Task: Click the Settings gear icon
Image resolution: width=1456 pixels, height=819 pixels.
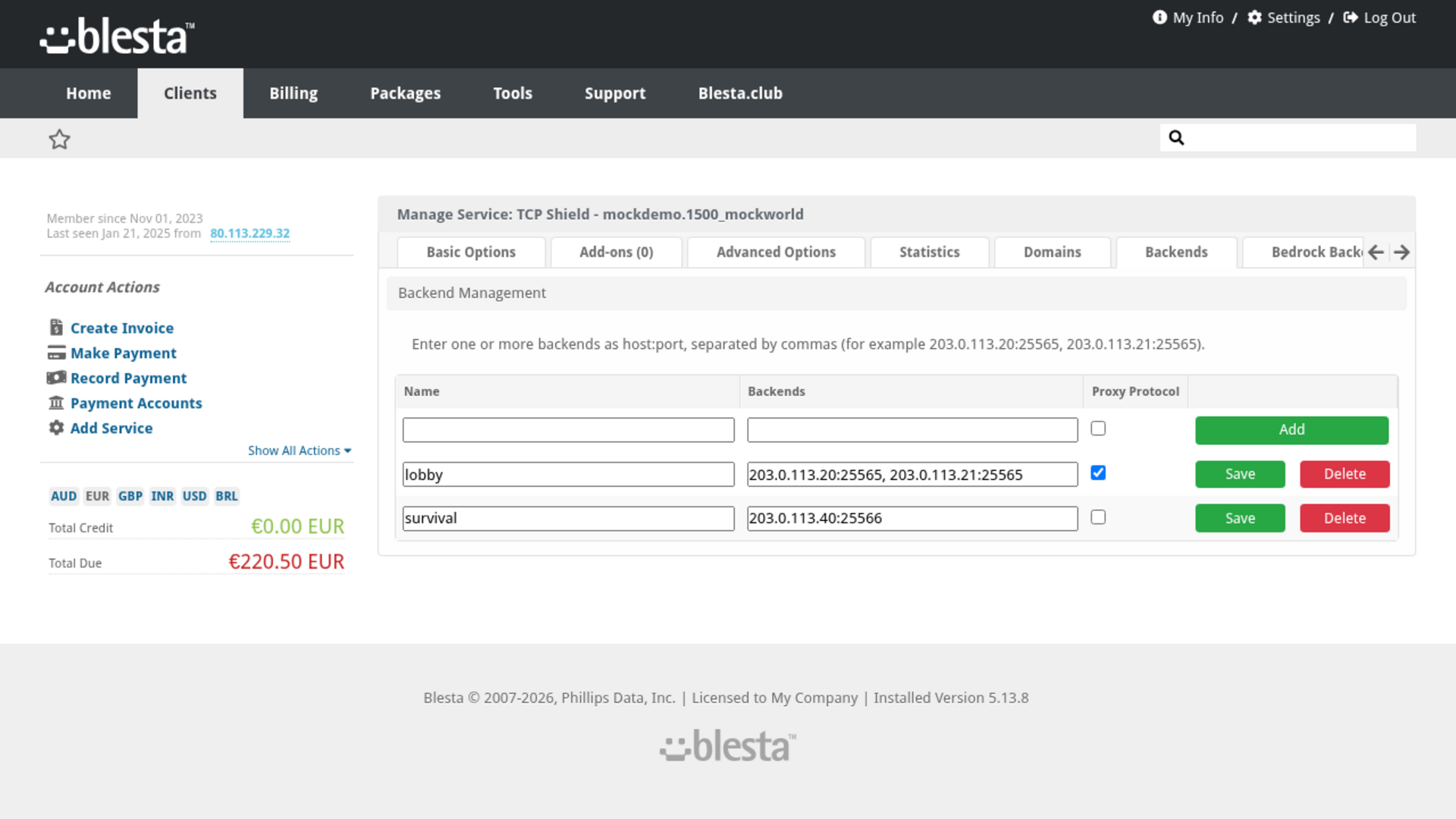Action: click(x=1255, y=17)
